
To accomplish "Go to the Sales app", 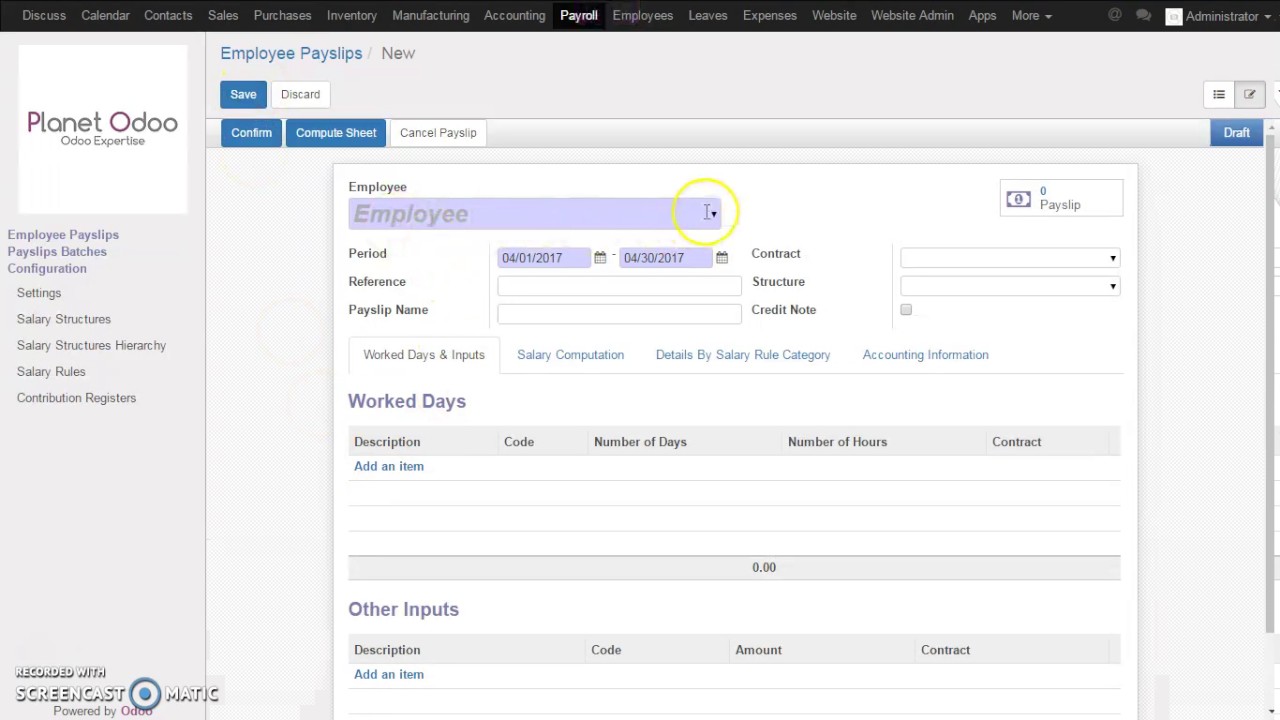I will click(223, 16).
